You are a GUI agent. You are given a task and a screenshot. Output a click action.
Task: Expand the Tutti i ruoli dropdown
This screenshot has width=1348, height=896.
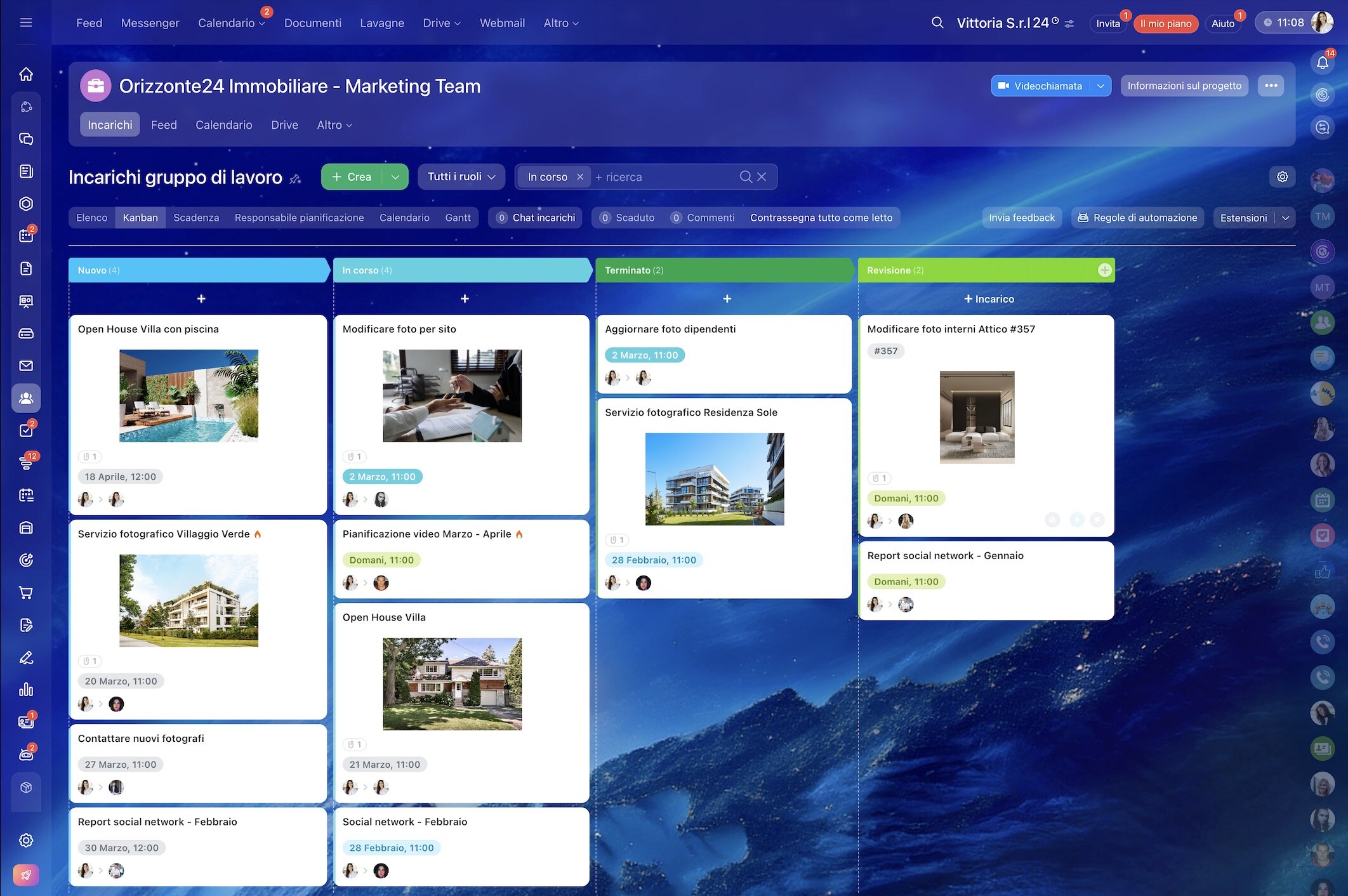[x=461, y=177]
